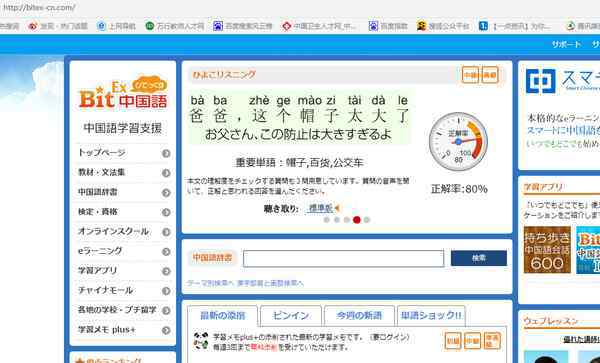Open チャイナモール in the sidebar menu
The image size is (600, 363).
(105, 290)
